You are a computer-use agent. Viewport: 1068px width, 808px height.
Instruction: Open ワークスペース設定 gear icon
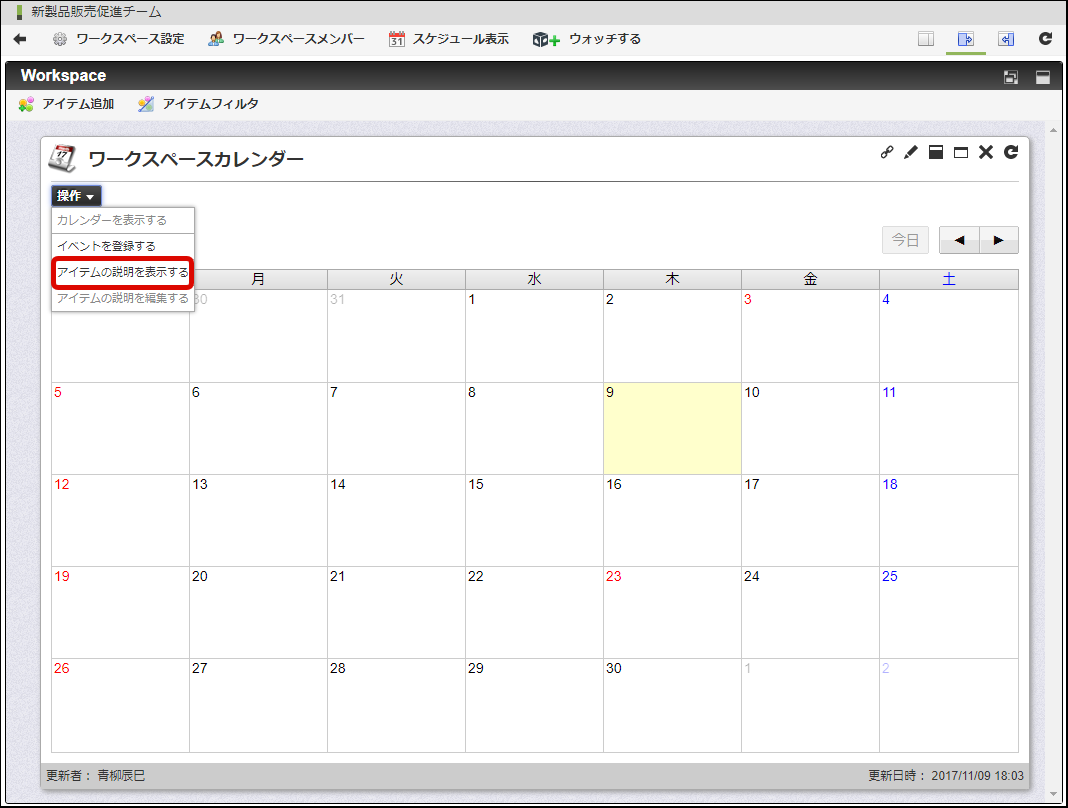coord(60,40)
